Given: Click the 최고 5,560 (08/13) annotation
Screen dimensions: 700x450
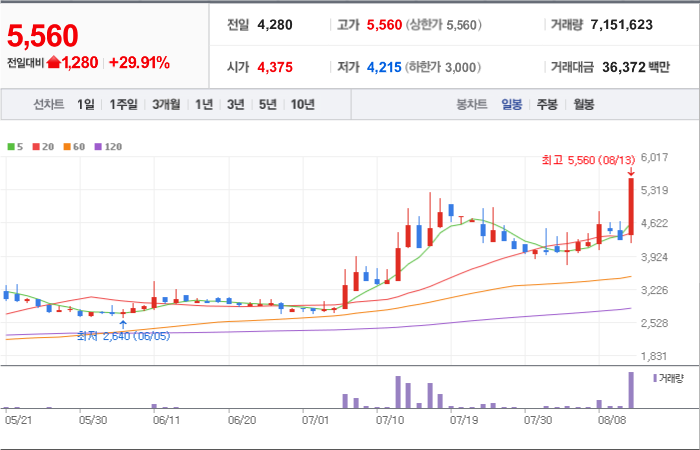Looking at the screenshot, I should coord(588,161).
